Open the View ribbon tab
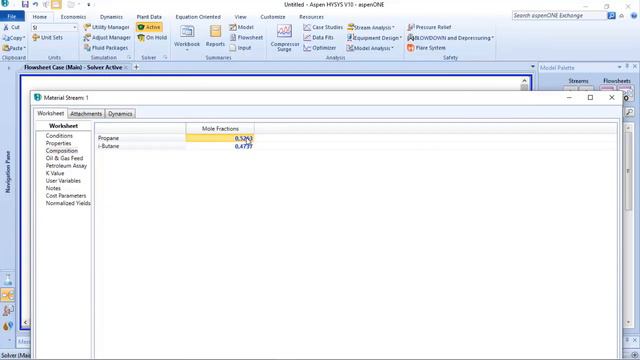The image size is (640, 360). (x=240, y=17)
